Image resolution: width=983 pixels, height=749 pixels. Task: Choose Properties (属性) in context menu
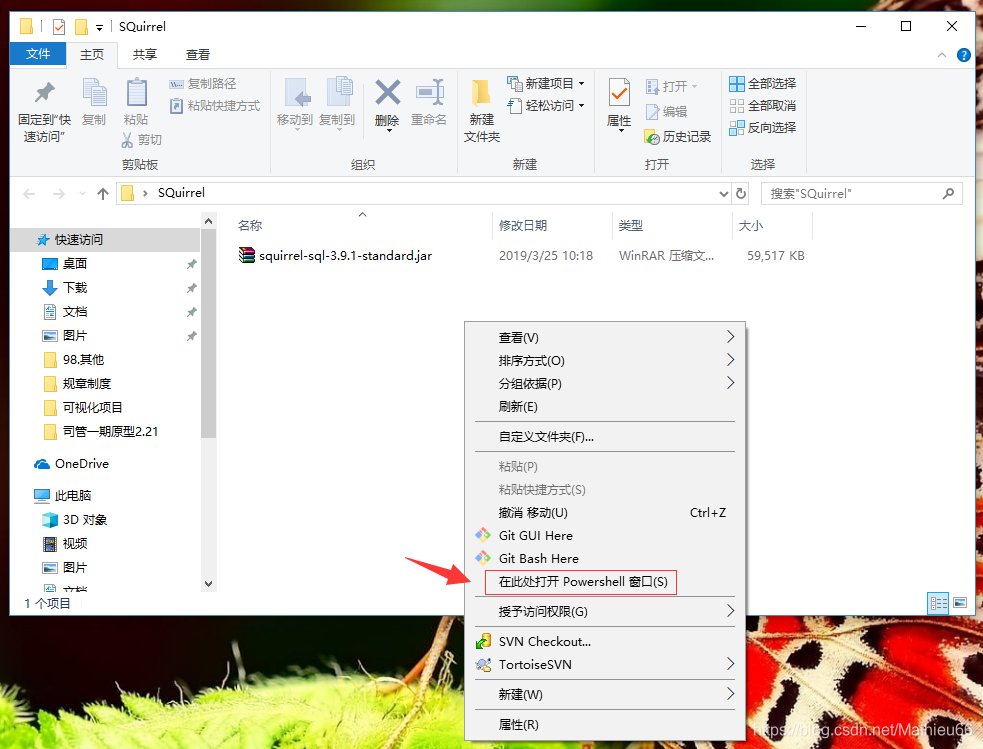(605, 725)
